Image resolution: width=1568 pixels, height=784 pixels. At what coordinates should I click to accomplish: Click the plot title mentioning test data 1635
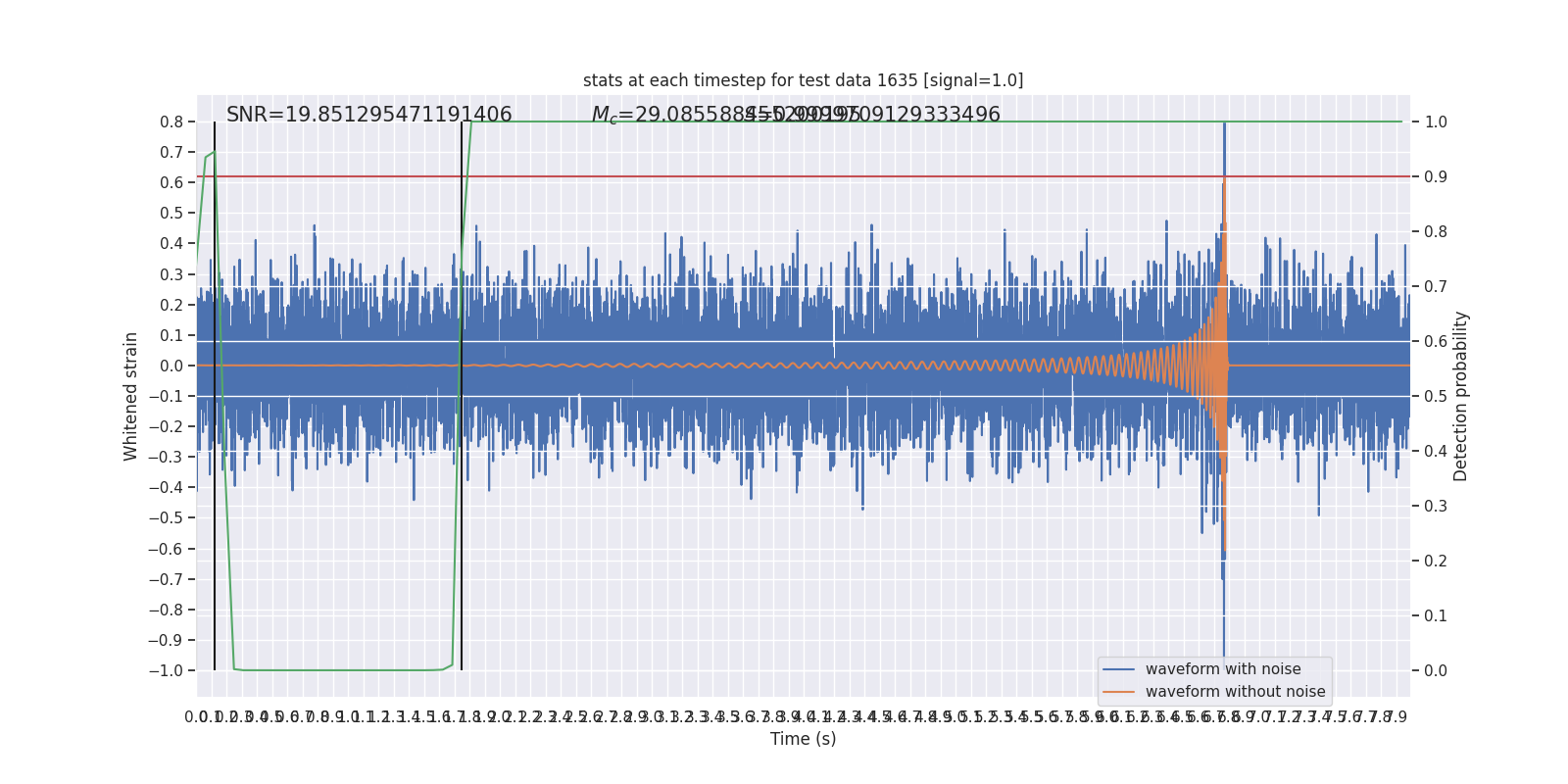pyautogui.click(x=803, y=80)
